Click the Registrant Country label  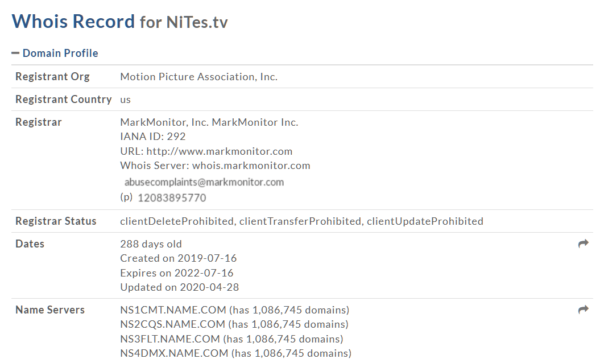click(x=64, y=99)
